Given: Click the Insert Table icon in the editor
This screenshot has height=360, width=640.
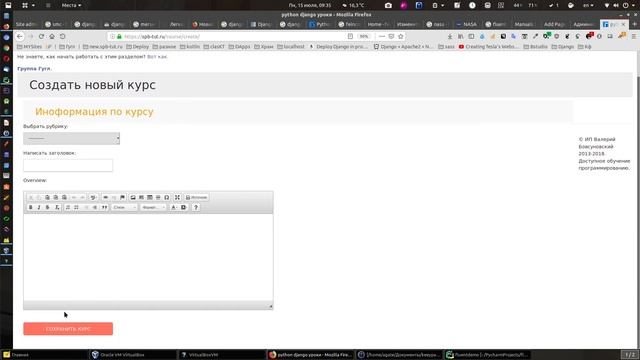Looking at the screenshot, I should tap(150, 198).
